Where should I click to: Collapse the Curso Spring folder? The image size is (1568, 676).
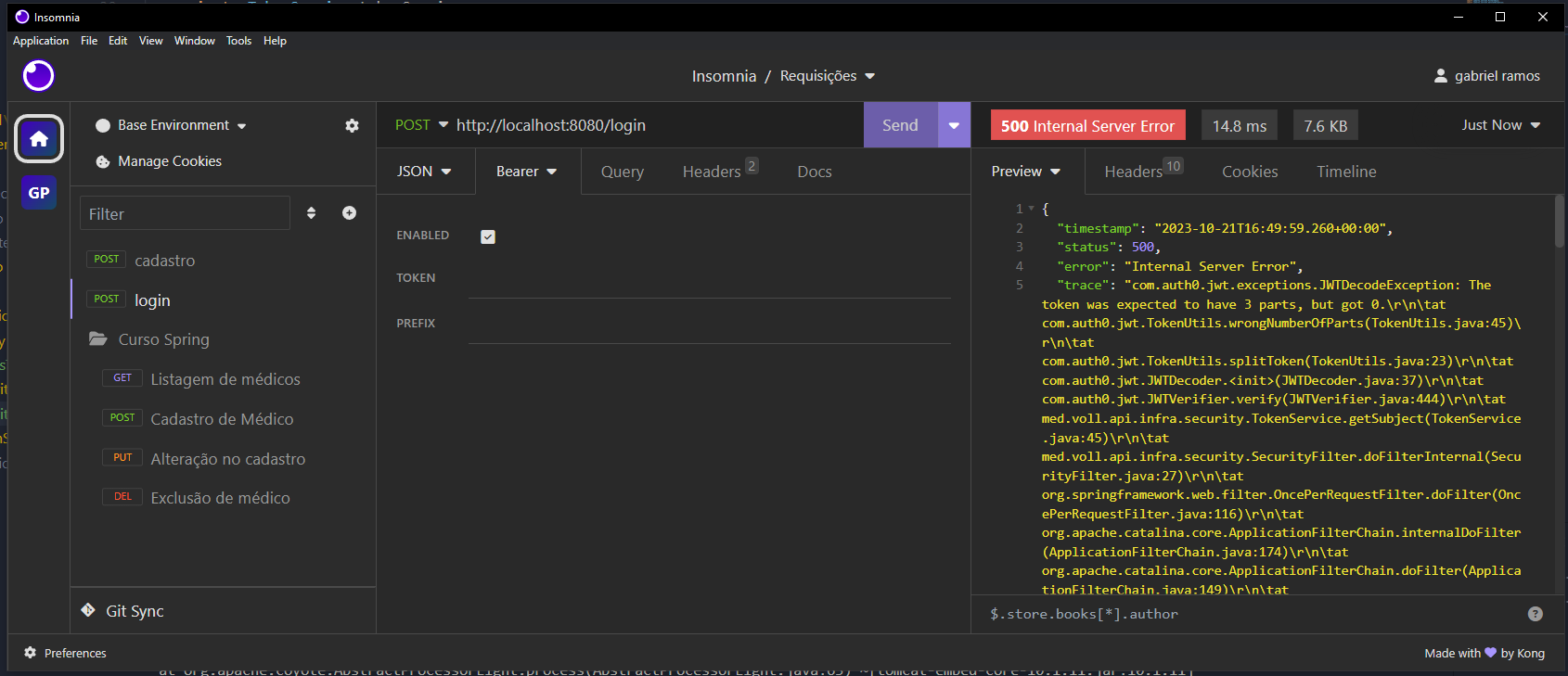[x=223, y=339]
